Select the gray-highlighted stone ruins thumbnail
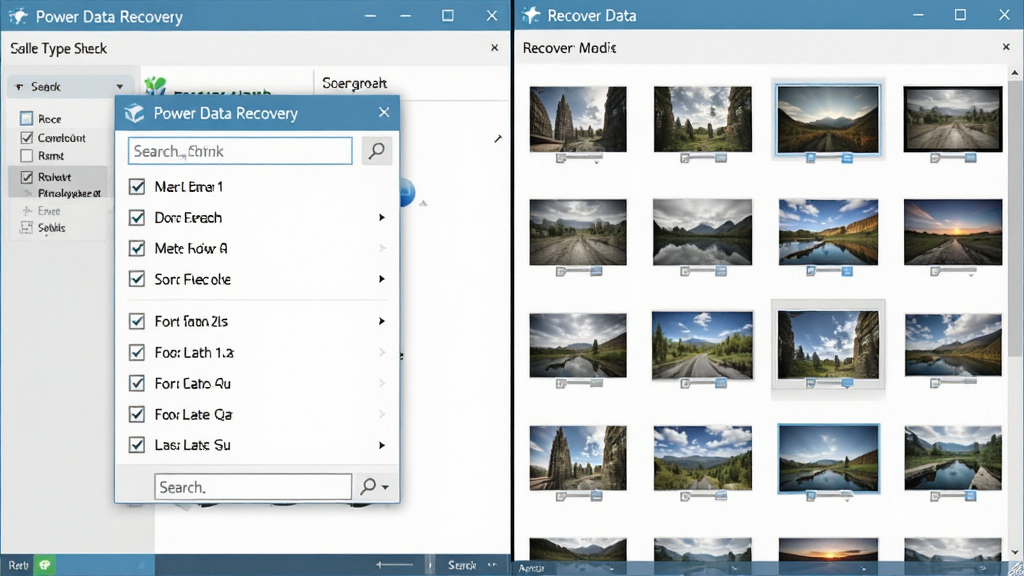1024x576 pixels. point(828,345)
